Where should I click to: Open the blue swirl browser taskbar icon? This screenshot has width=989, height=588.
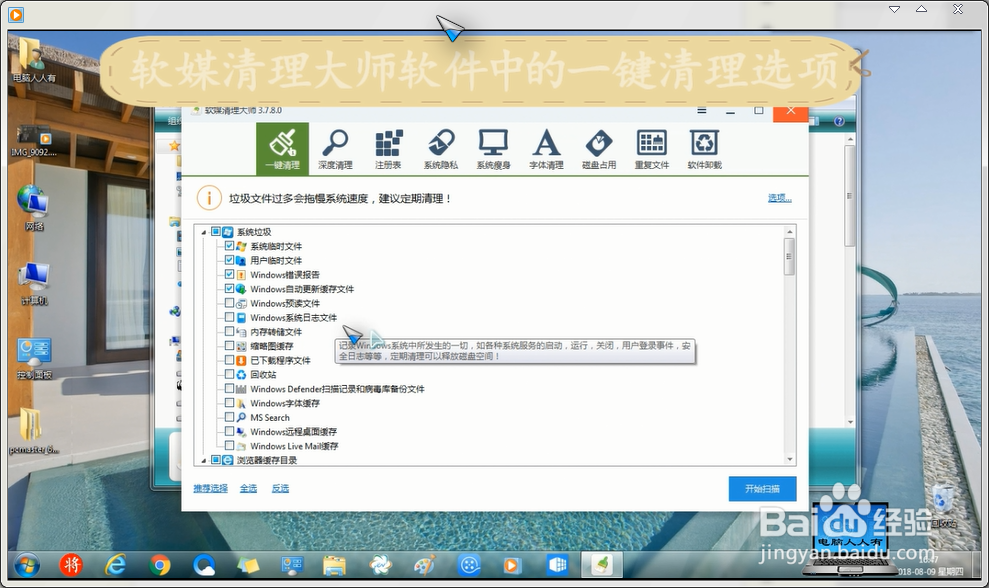203,565
